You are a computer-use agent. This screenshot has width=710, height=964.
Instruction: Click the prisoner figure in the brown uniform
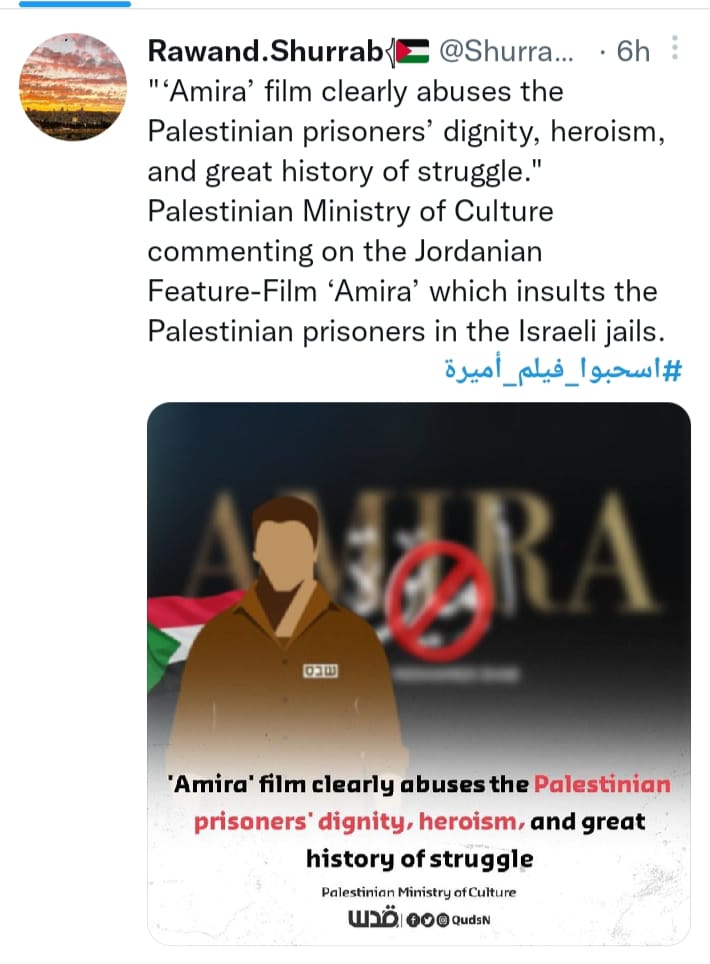(289, 633)
